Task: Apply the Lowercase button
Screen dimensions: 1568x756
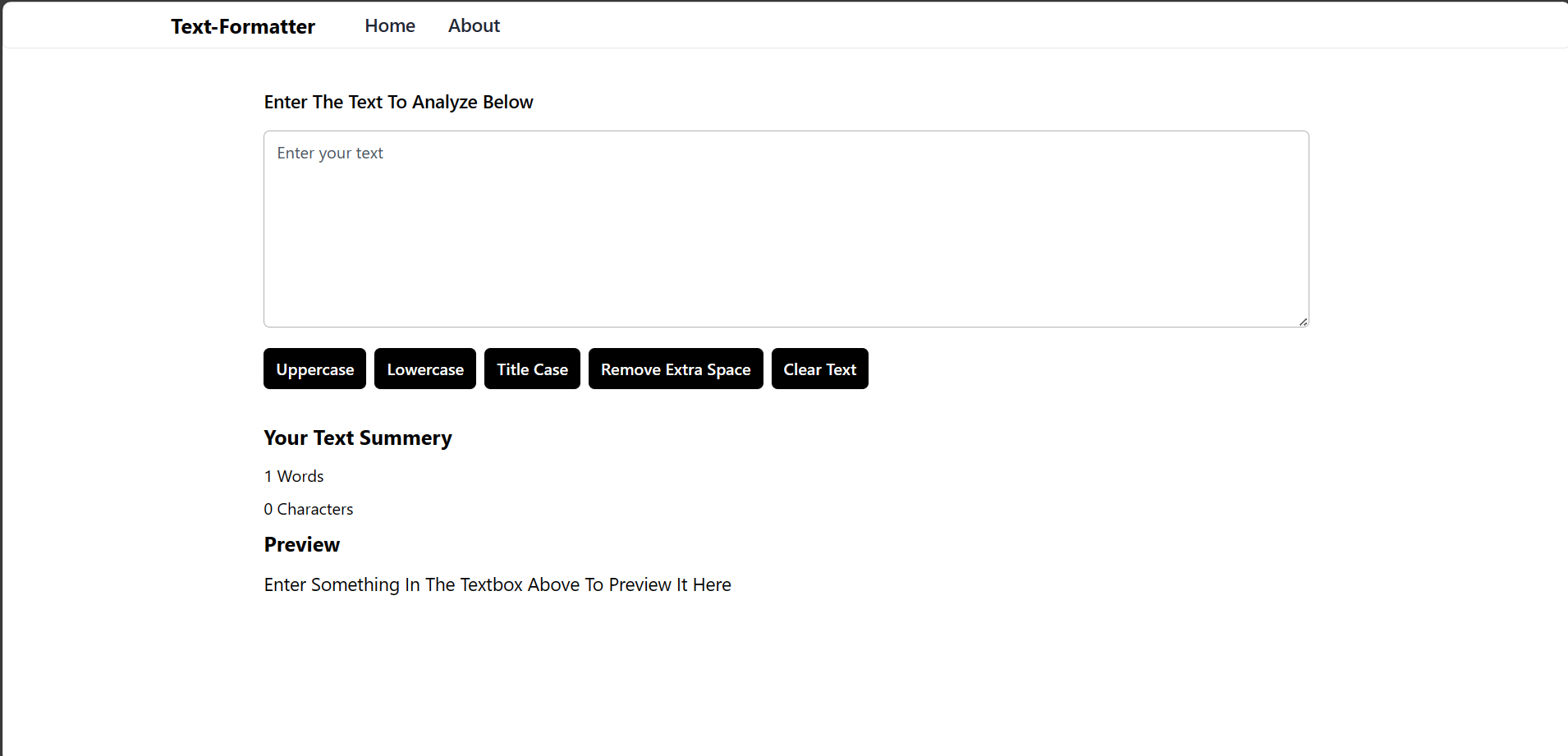Action: click(425, 369)
